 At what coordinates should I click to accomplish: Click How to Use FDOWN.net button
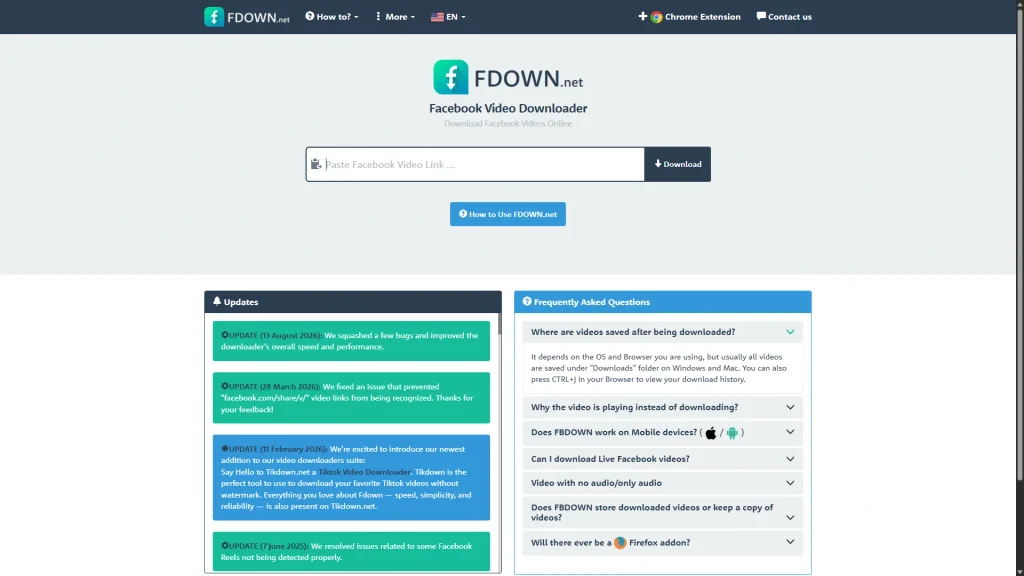[x=507, y=214]
